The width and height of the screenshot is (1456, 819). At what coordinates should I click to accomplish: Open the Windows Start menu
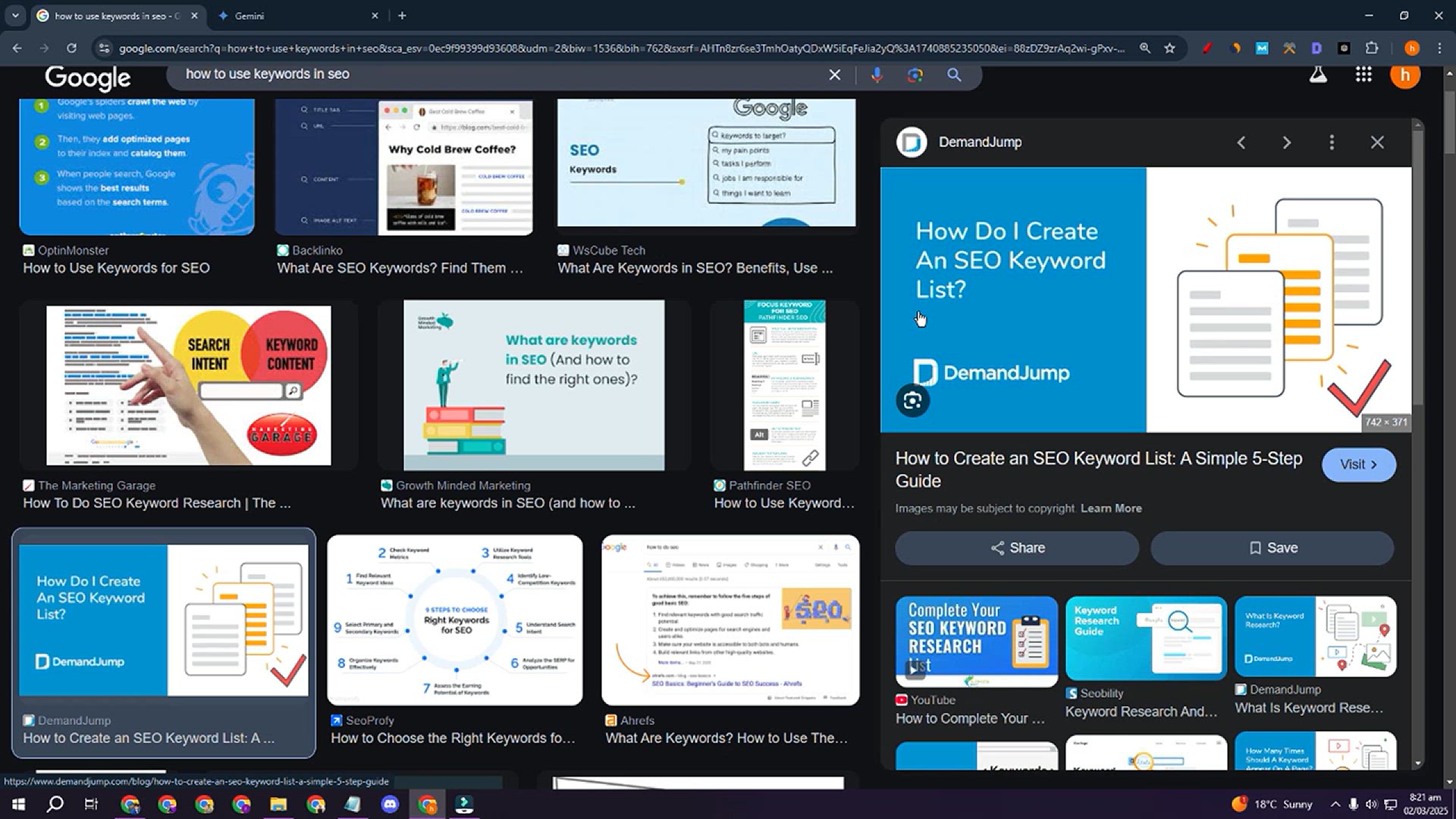coord(18,804)
